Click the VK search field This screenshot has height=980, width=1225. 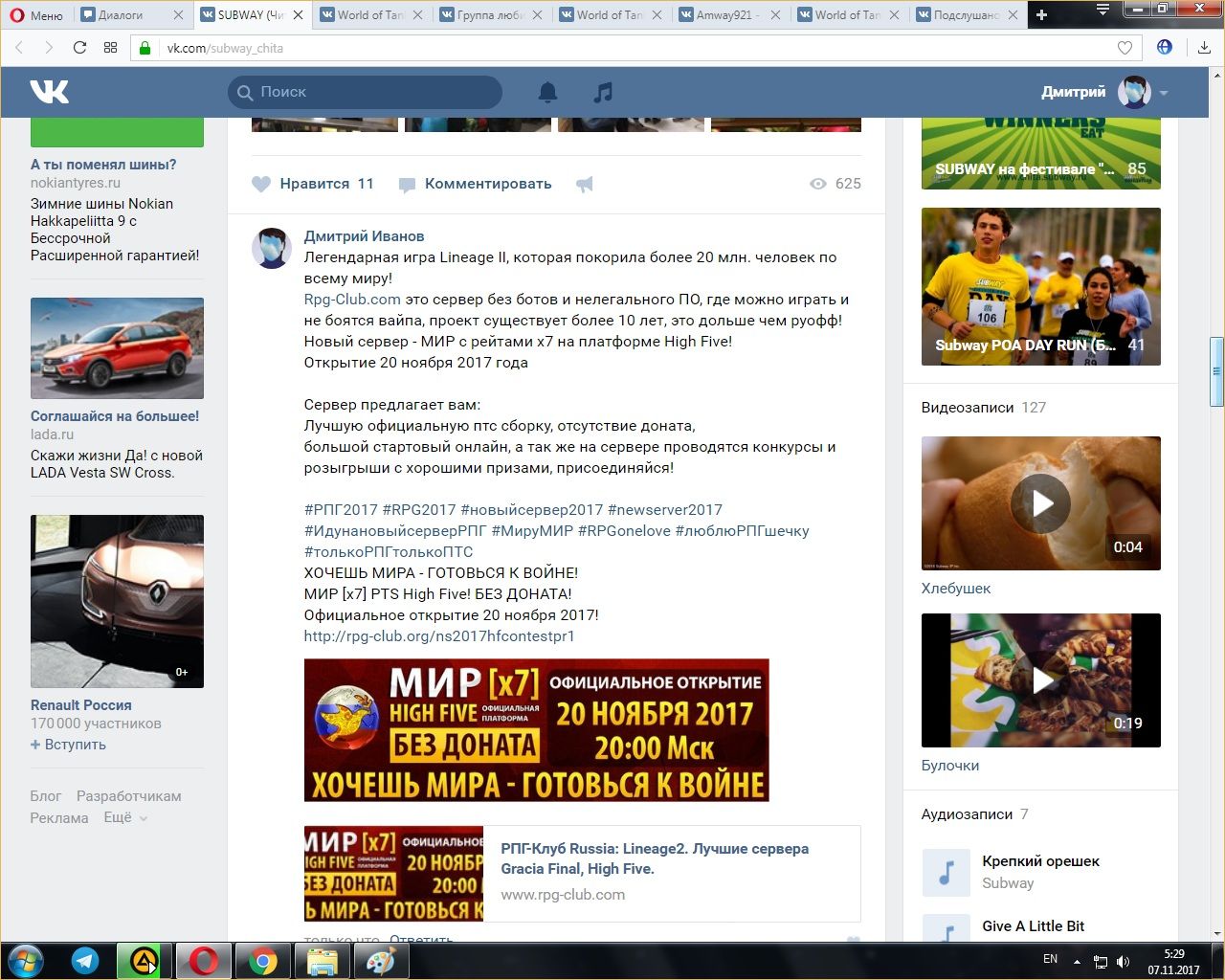coord(365,92)
